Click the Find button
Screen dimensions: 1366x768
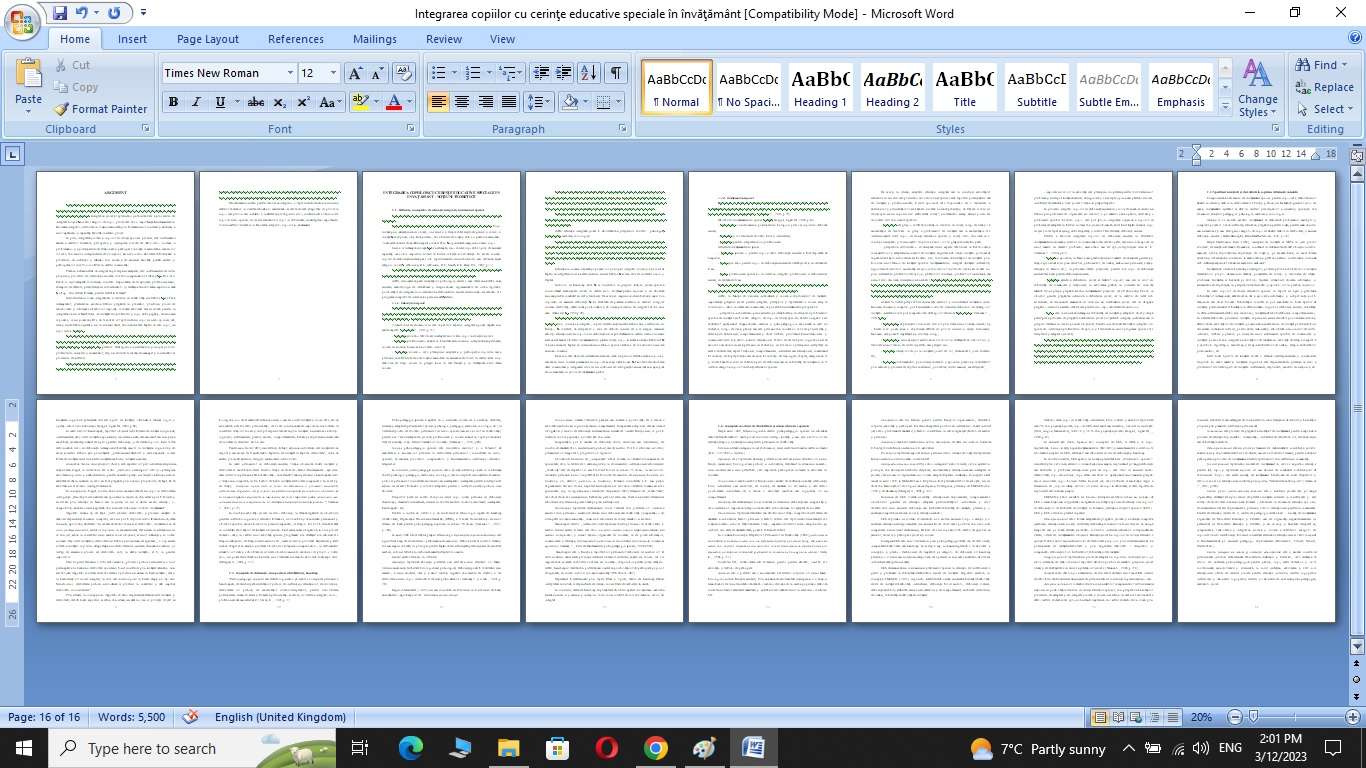click(x=1322, y=64)
